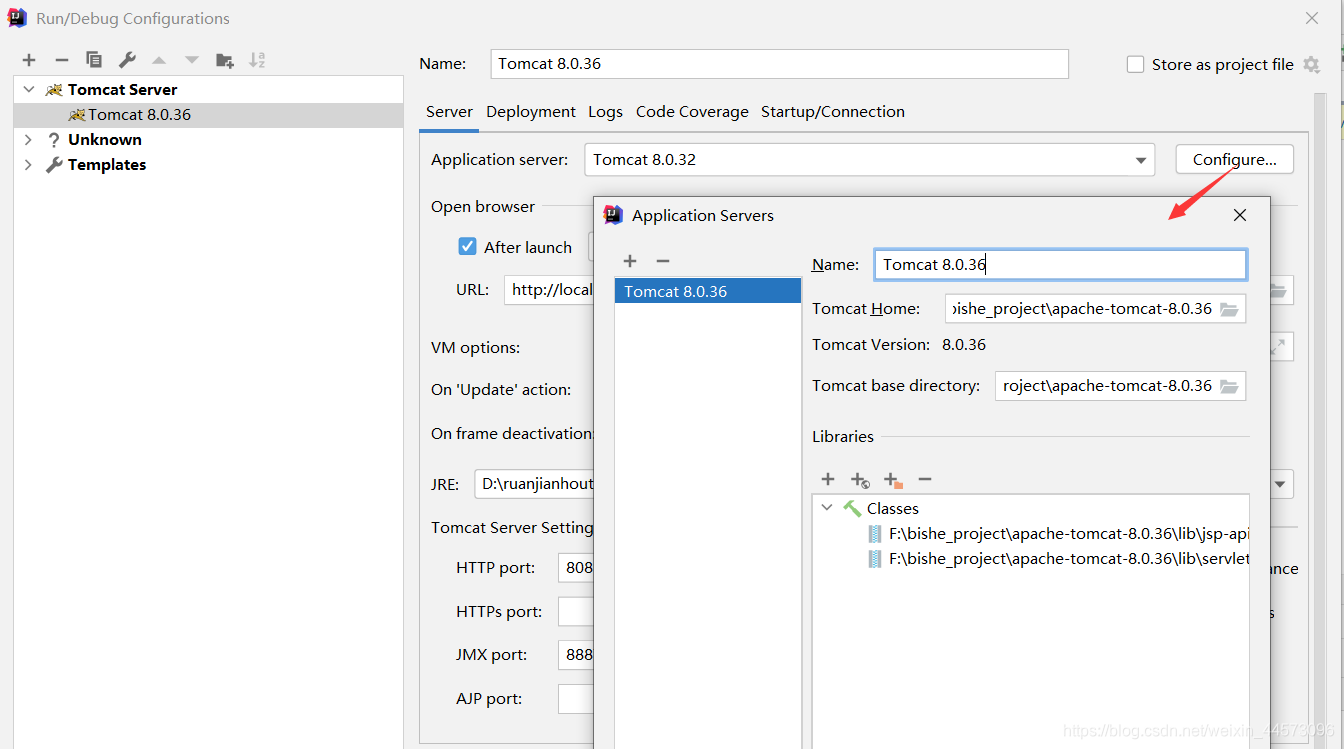The width and height of the screenshot is (1344, 749).
Task: Open the Code Coverage tab
Action: coord(692,112)
